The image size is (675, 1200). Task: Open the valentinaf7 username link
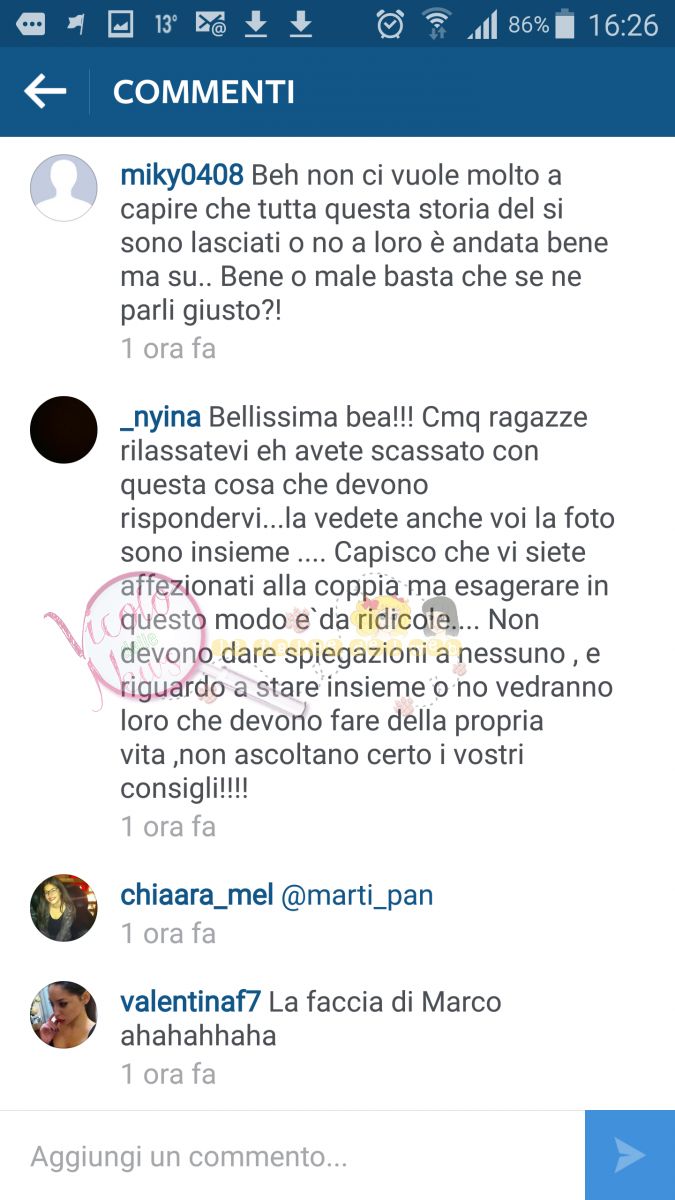(x=191, y=1001)
